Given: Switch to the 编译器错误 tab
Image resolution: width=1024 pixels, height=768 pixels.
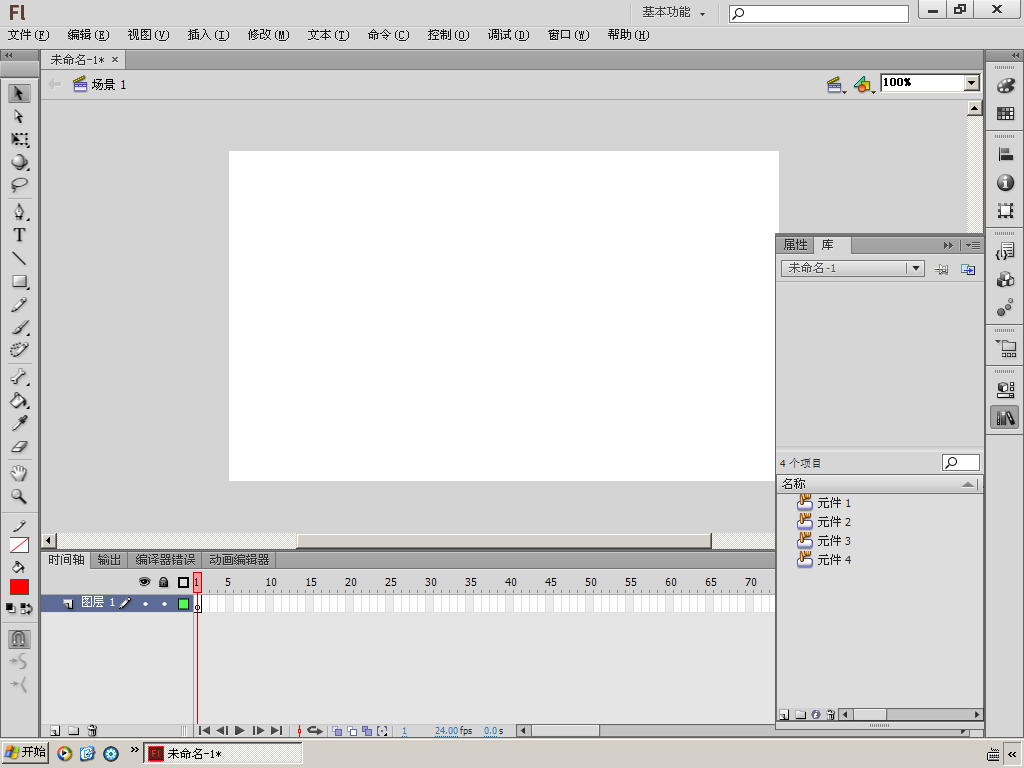Looking at the screenshot, I should click(165, 560).
